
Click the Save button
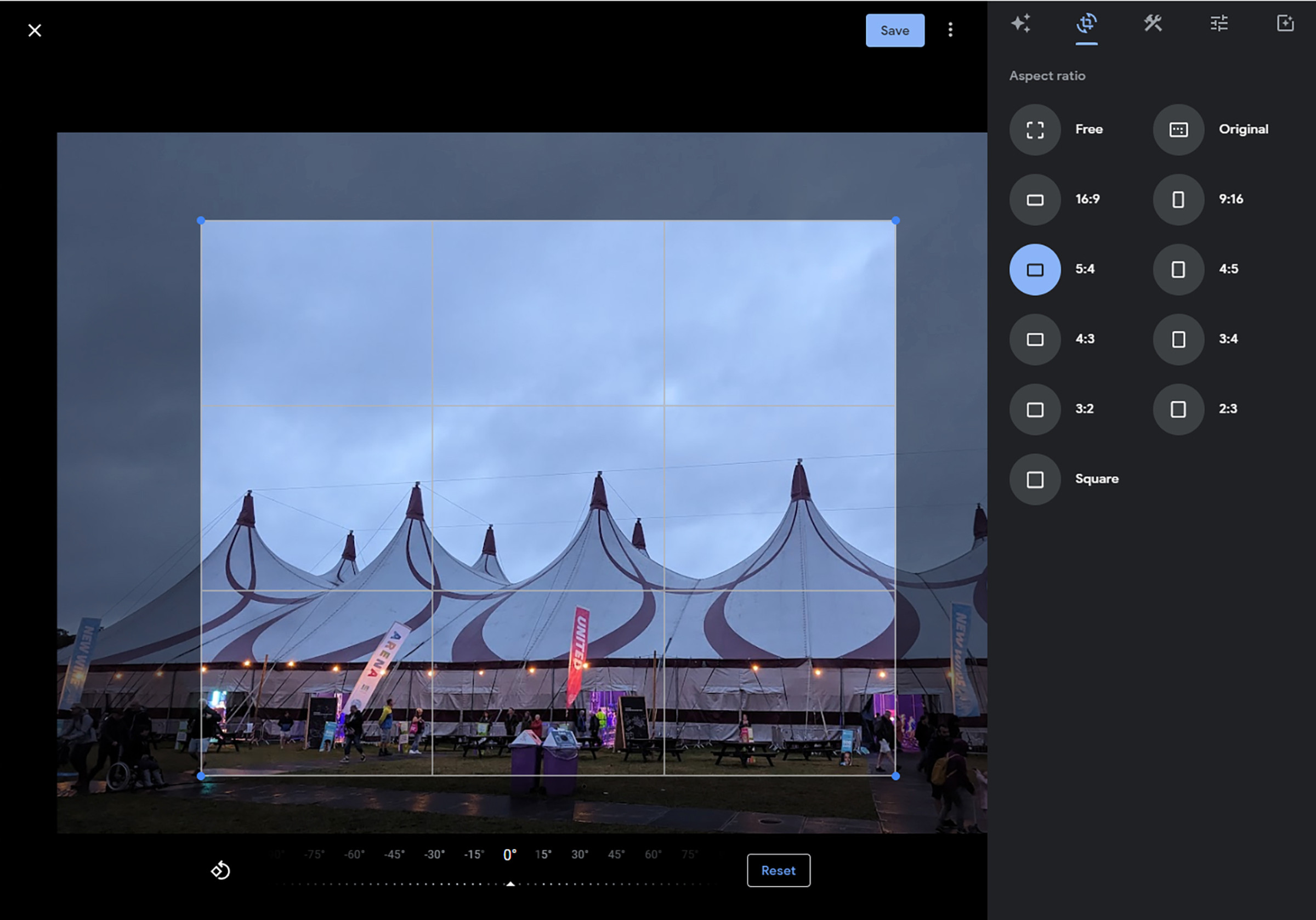pyautogui.click(x=894, y=30)
